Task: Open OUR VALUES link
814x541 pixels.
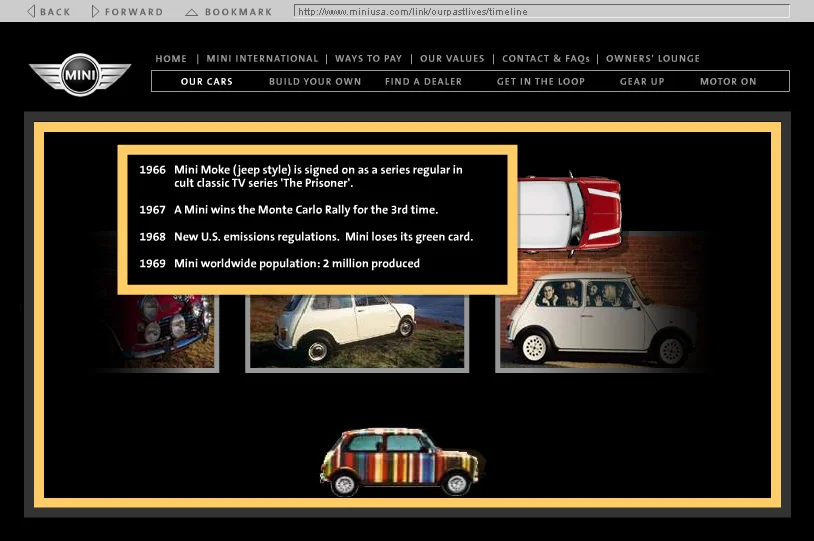Action: click(x=452, y=59)
